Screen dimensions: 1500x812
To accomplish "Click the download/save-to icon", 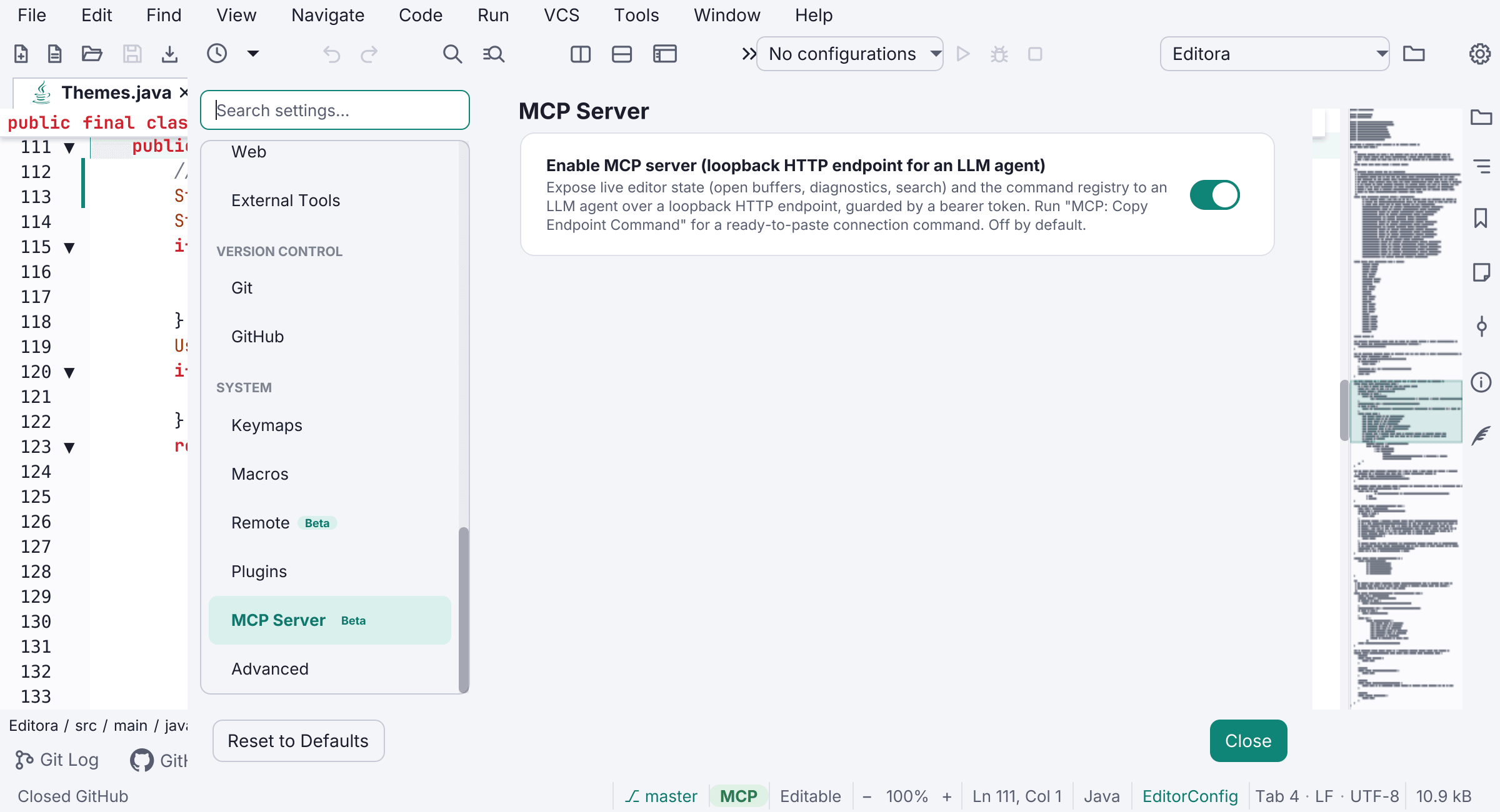I will (x=169, y=54).
